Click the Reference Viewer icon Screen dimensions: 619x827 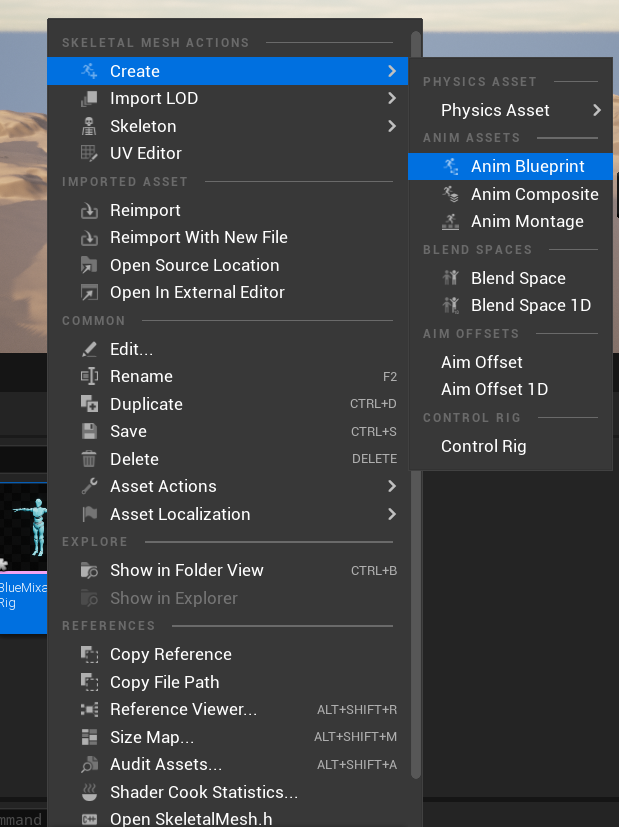(x=89, y=709)
